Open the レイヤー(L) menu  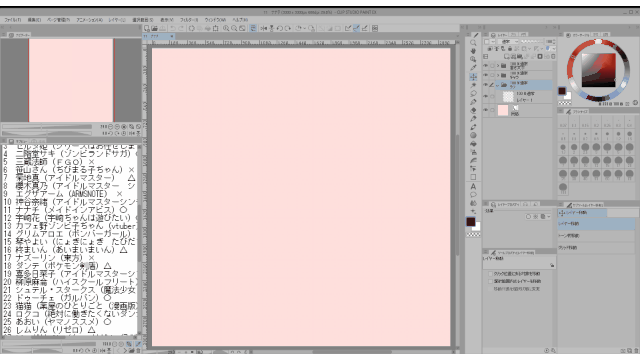pos(117,20)
